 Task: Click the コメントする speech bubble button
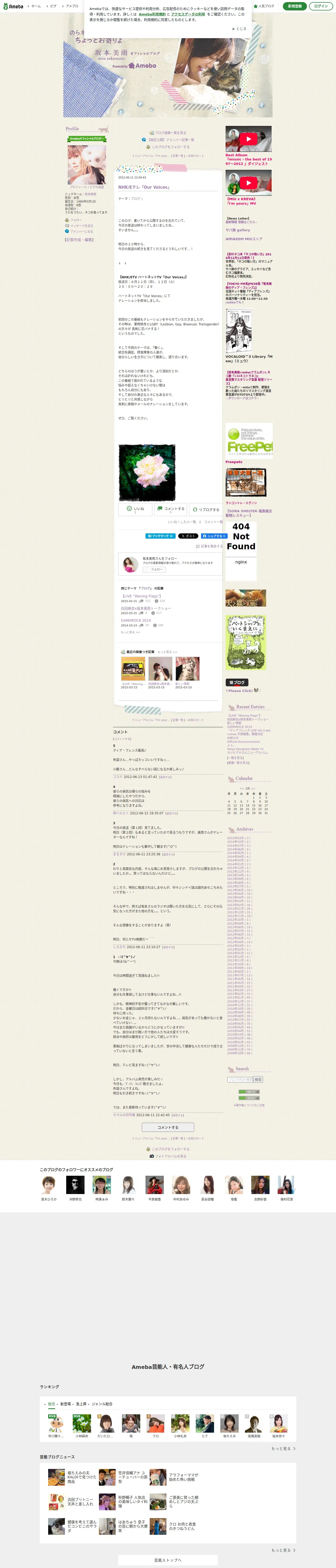click(170, 510)
